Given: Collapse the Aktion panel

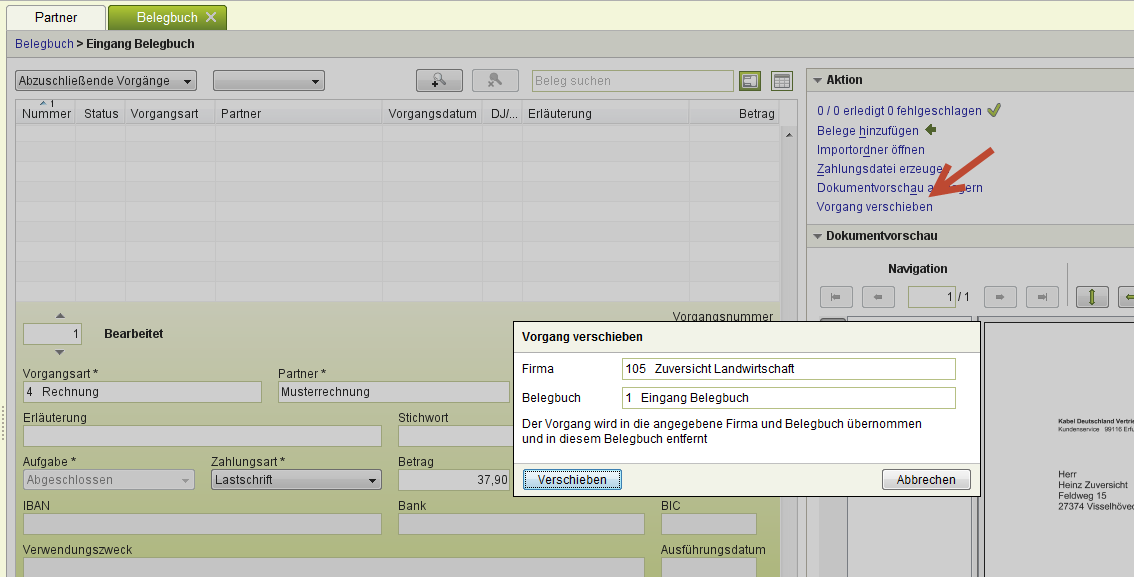Looking at the screenshot, I should (x=816, y=80).
